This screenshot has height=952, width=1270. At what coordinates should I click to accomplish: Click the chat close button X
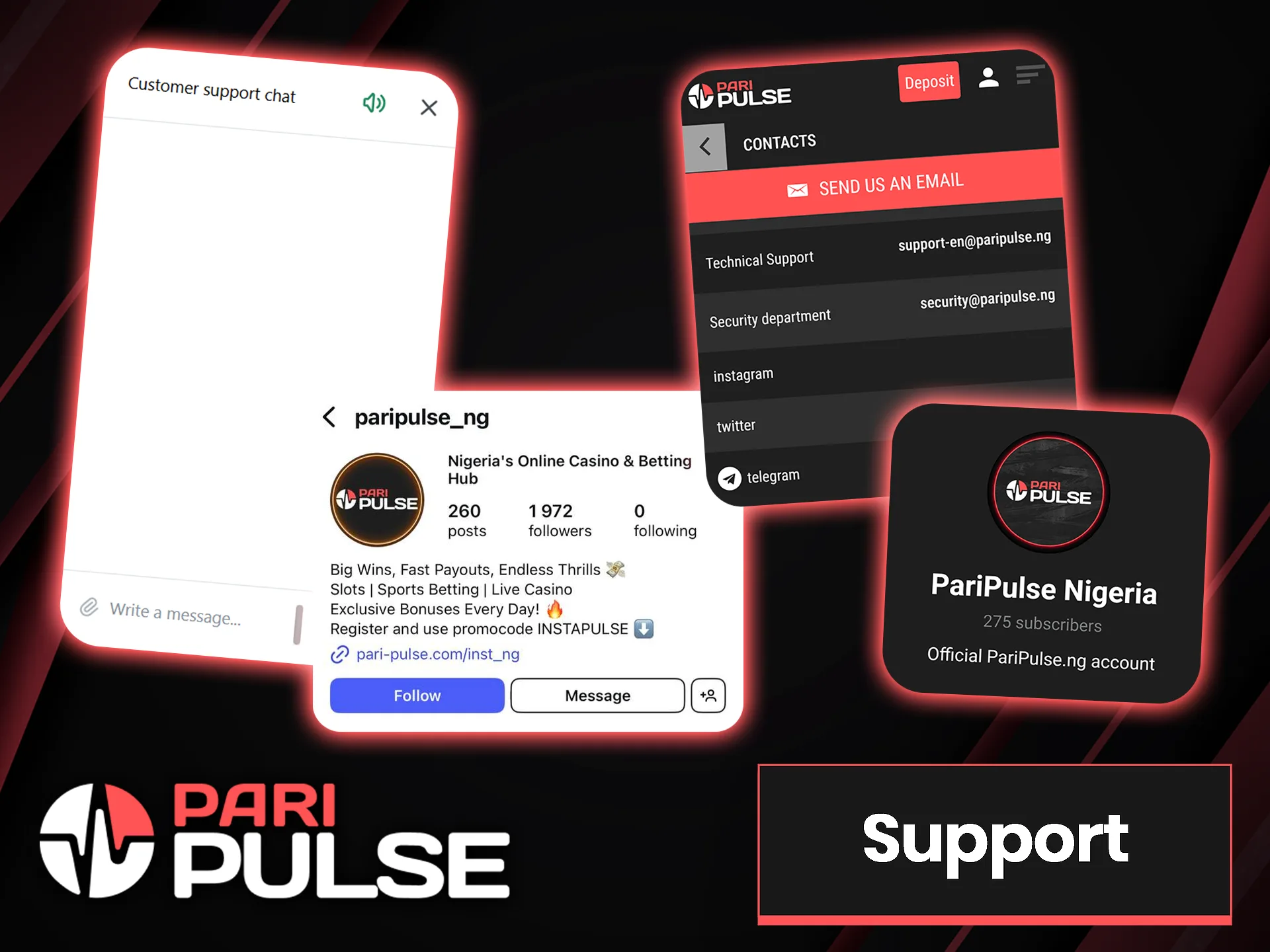428,100
